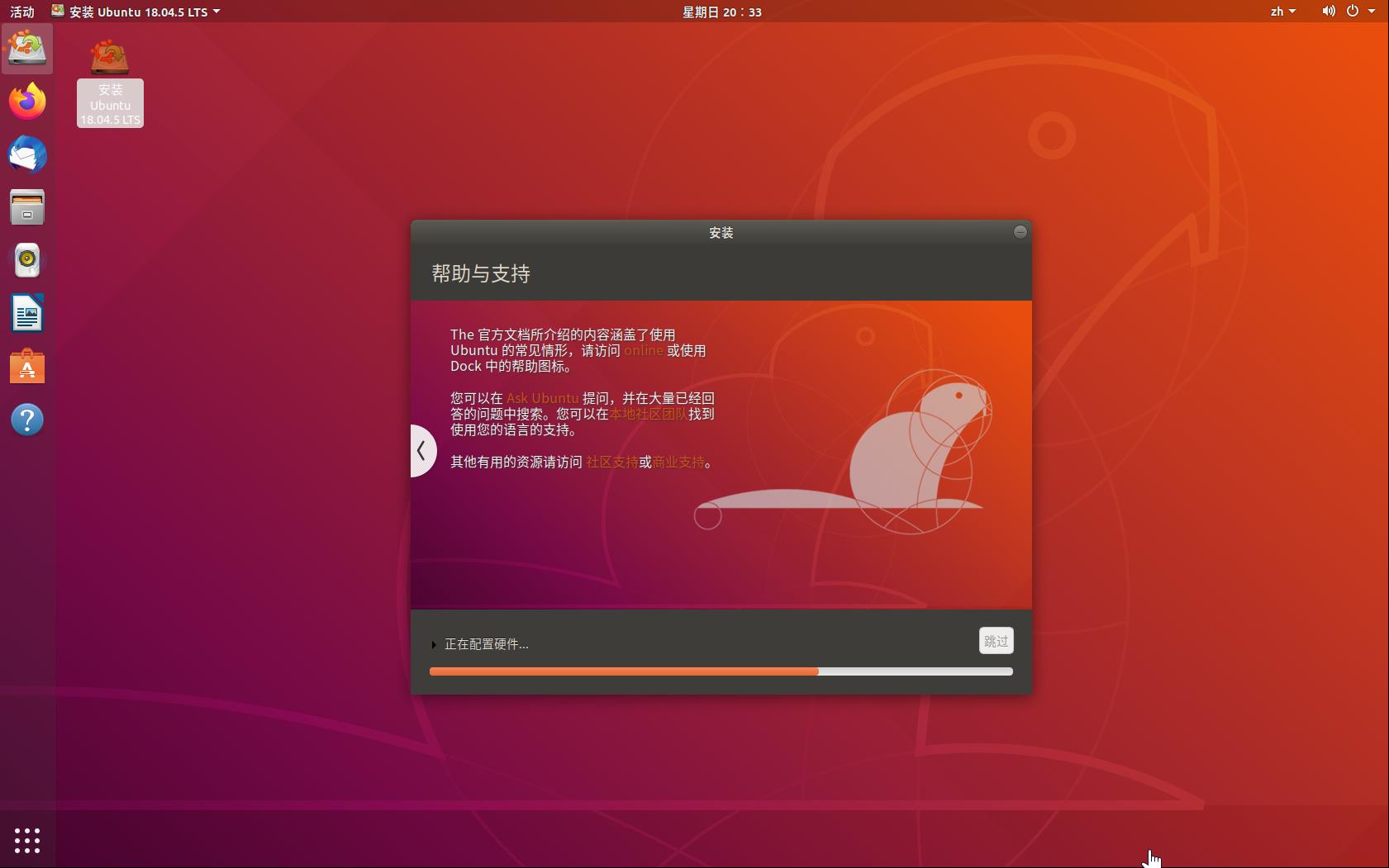Click the 正在配置硬件... status text

point(487,644)
